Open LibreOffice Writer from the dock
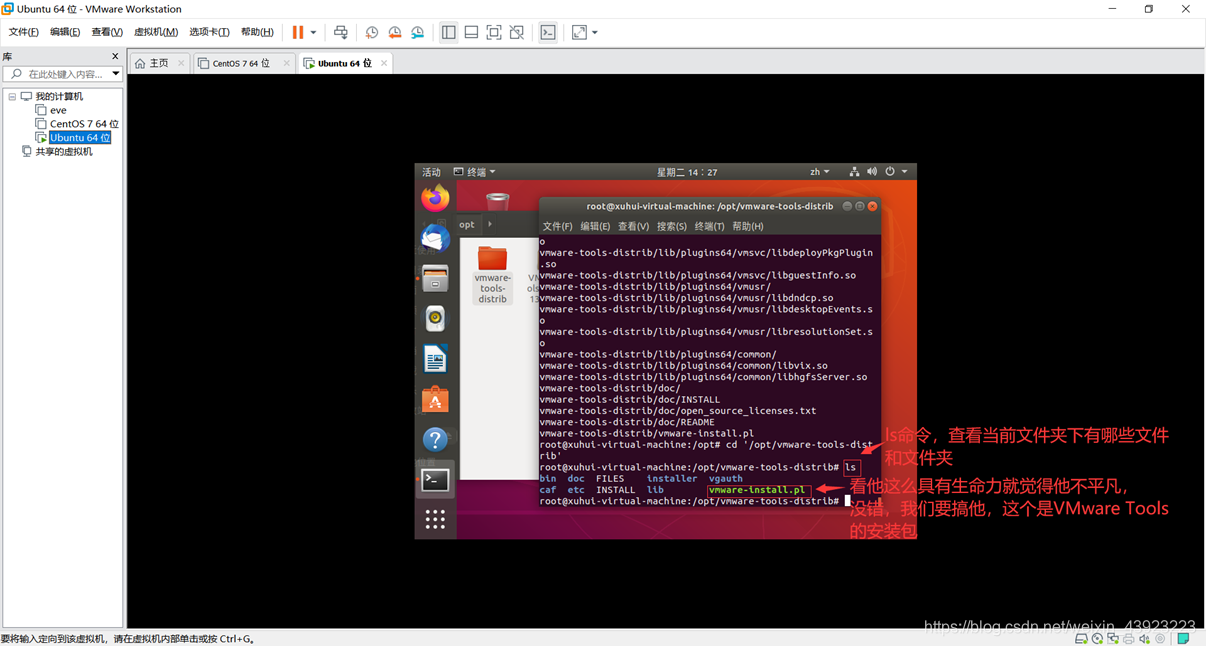 435,359
